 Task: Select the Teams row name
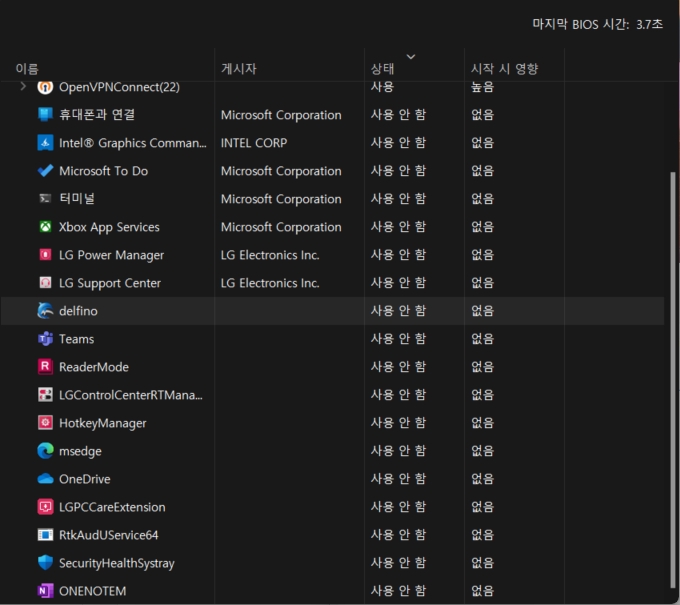pyautogui.click(x=76, y=339)
